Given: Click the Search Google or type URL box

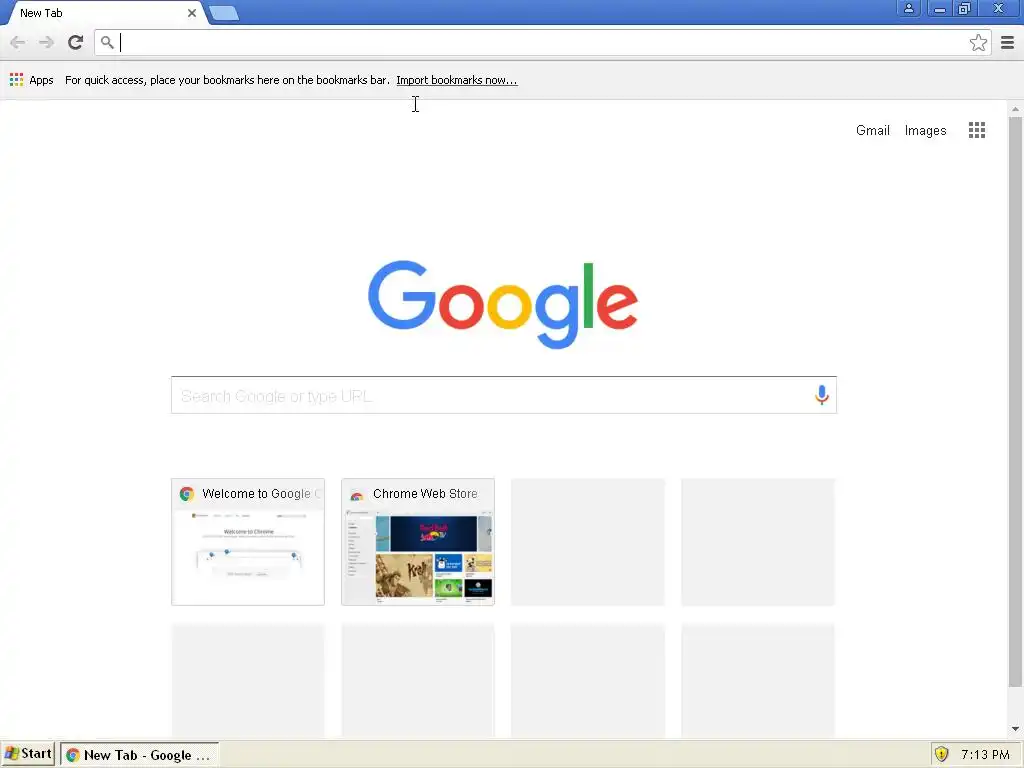Looking at the screenshot, I should [504, 395].
